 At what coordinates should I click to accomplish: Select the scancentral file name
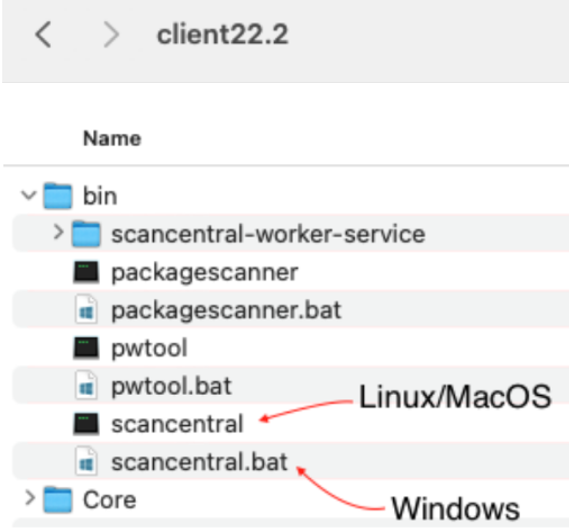coord(177,424)
